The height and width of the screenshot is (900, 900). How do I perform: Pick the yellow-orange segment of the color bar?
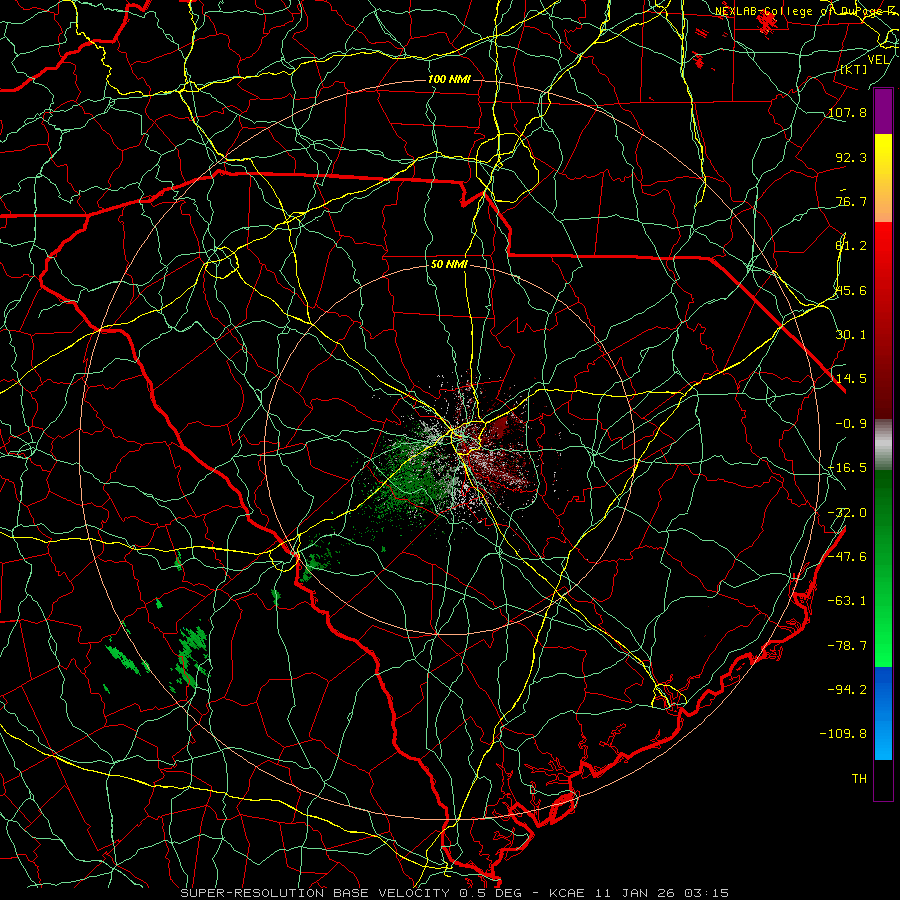coord(883,178)
